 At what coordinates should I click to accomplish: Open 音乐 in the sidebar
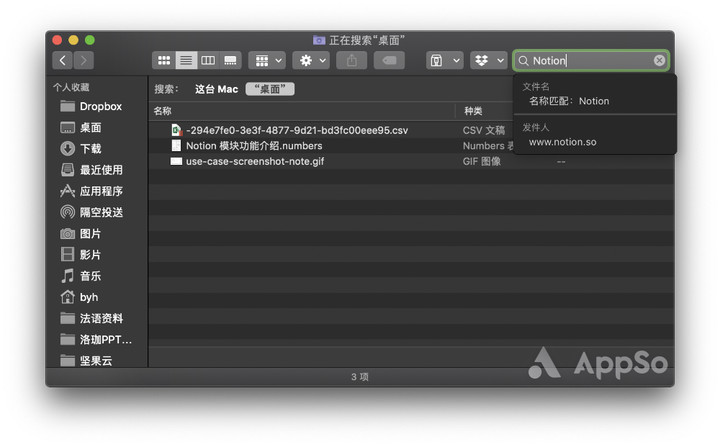[81, 276]
